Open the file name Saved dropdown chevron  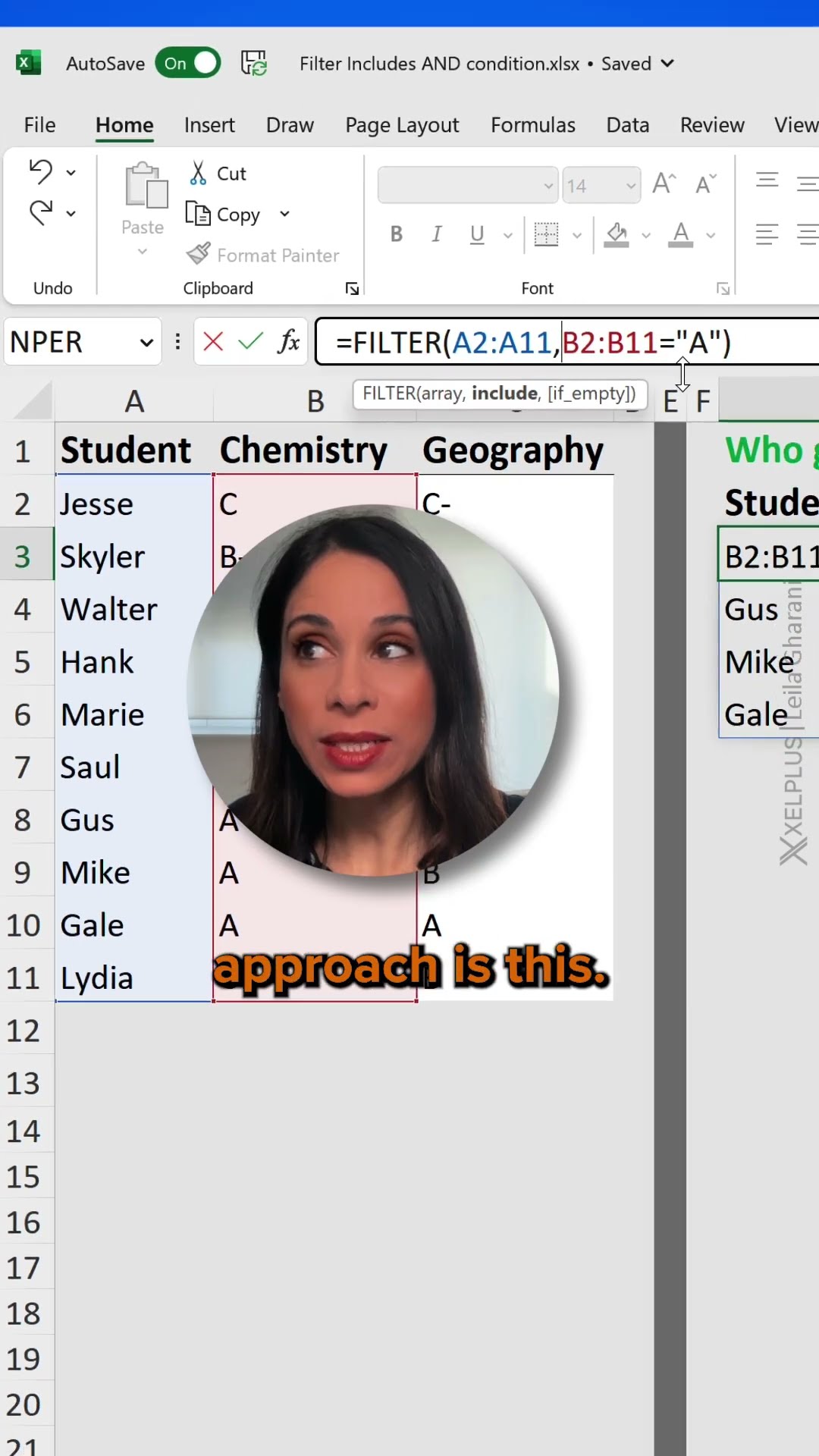pyautogui.click(x=667, y=63)
